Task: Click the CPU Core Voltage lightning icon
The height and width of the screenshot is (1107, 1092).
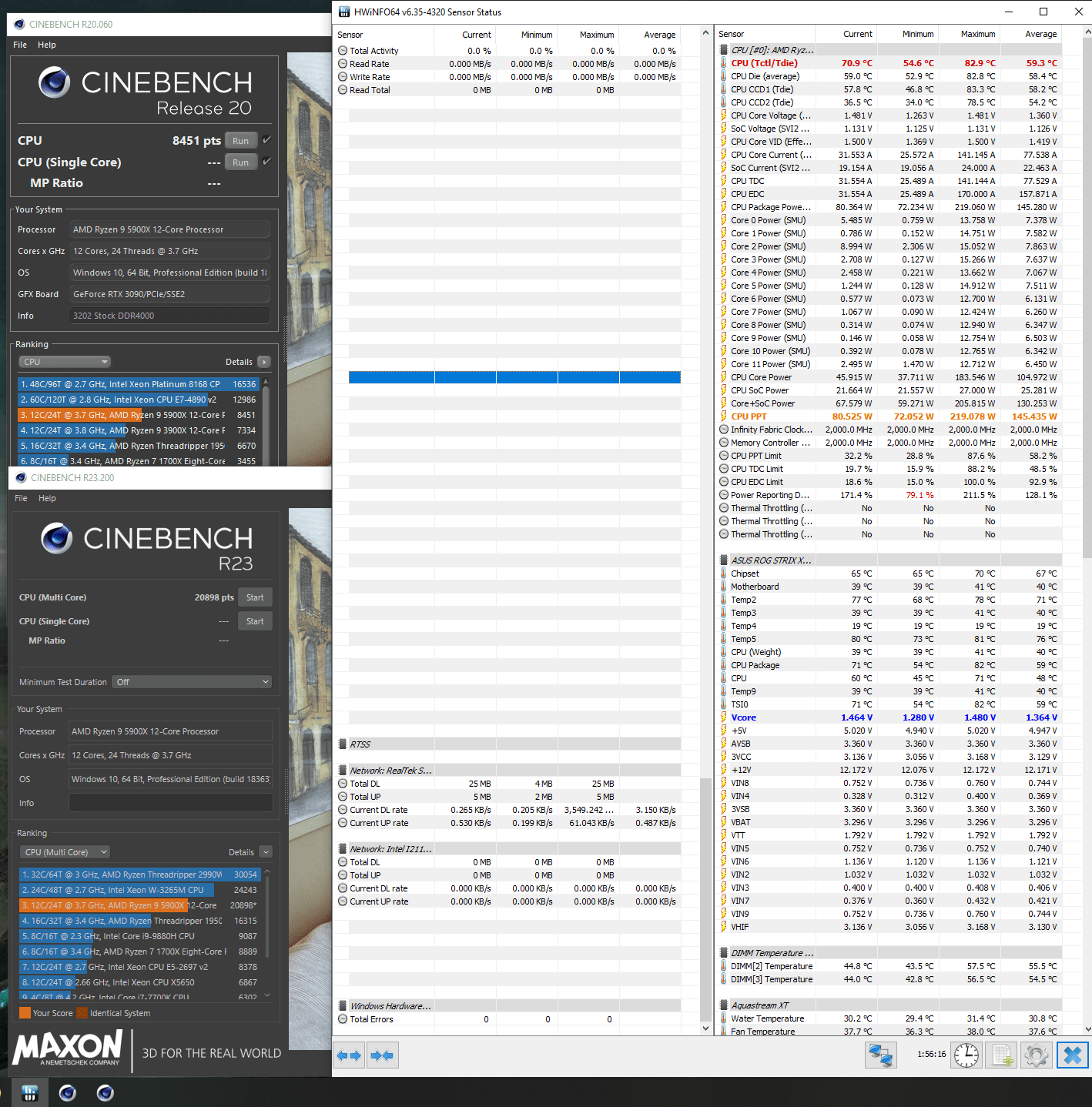Action: (724, 115)
